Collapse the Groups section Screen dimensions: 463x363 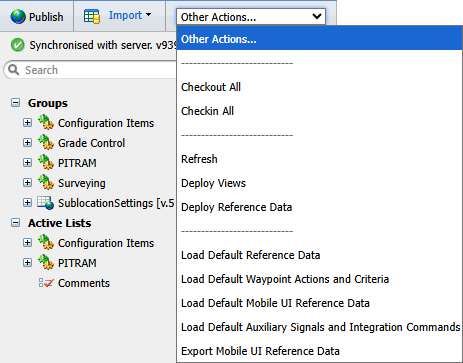coord(15,102)
